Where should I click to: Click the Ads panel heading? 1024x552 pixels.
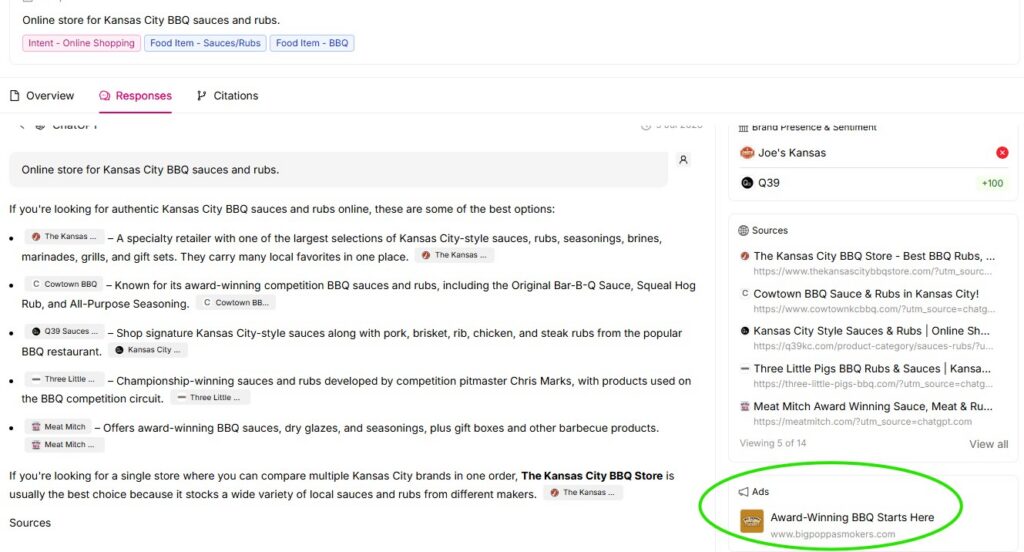click(760, 492)
